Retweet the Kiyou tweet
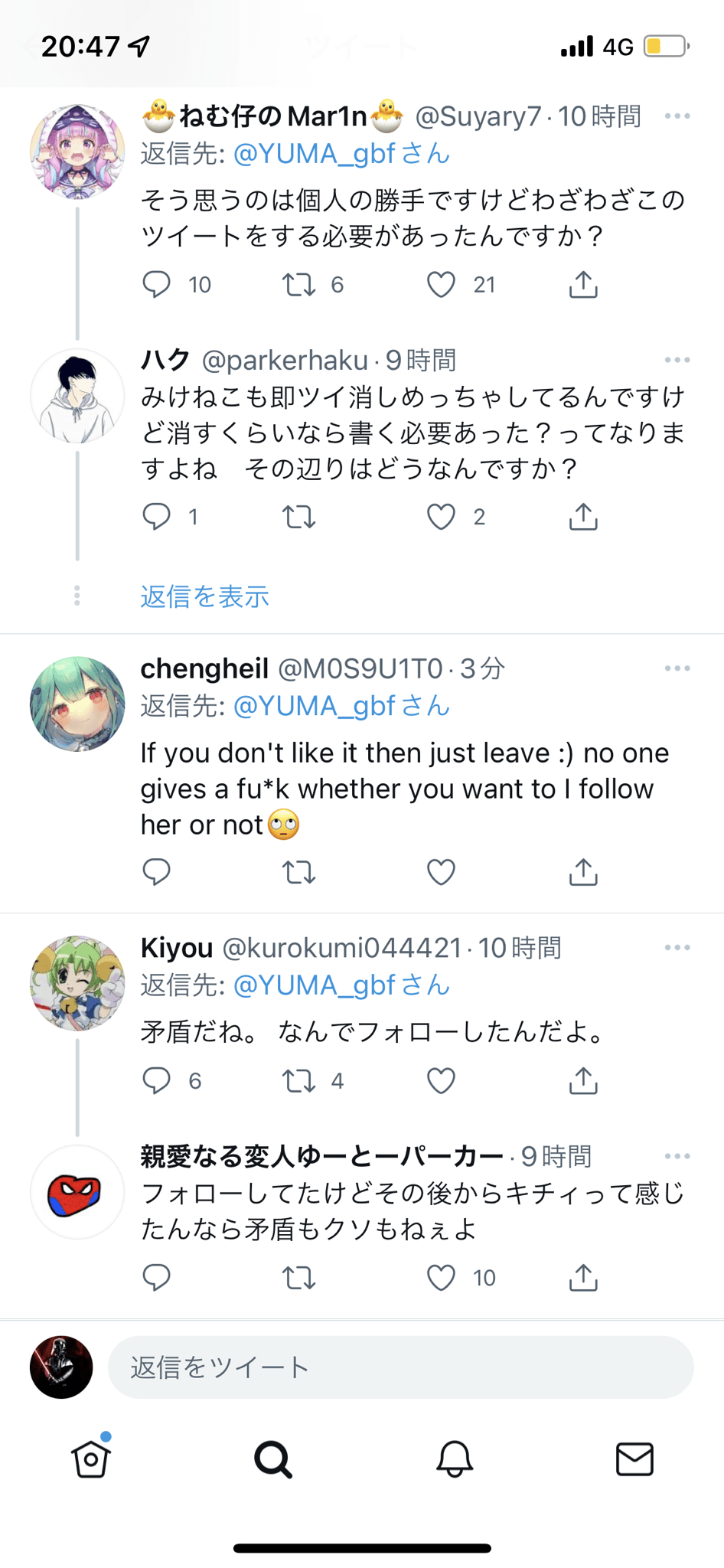 299,1081
